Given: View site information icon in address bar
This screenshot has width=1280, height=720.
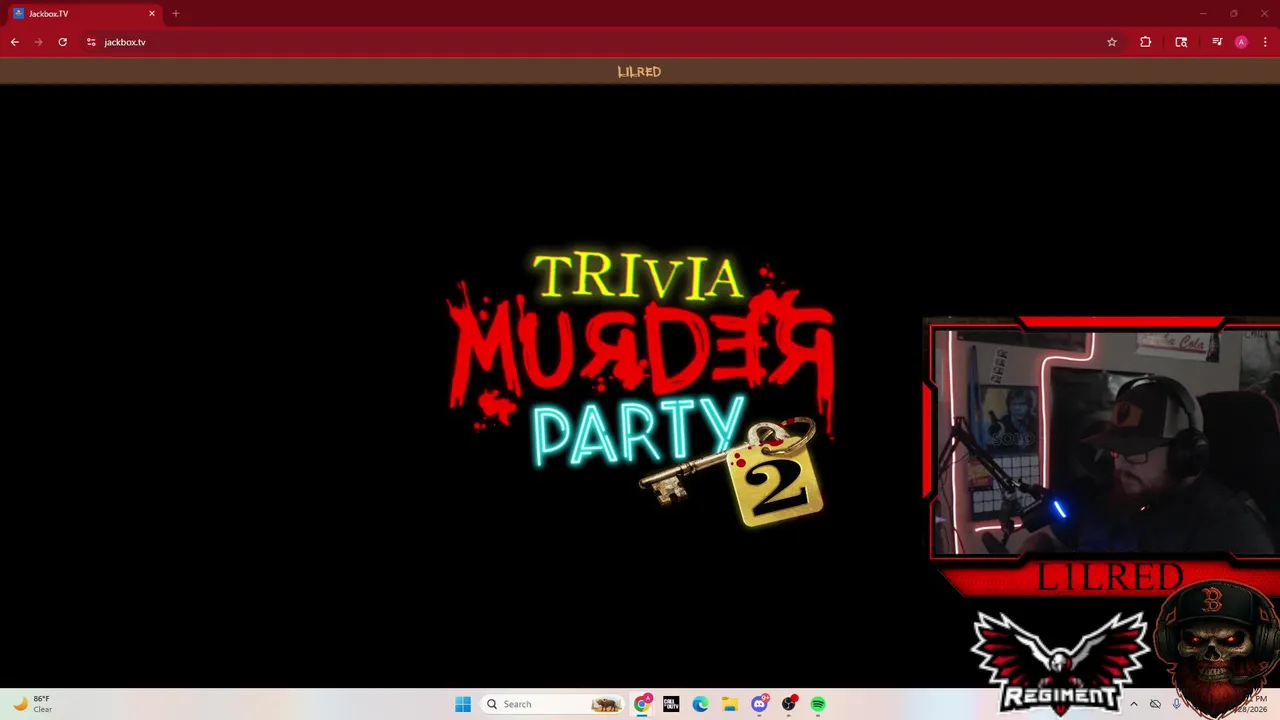Looking at the screenshot, I should 91,42.
